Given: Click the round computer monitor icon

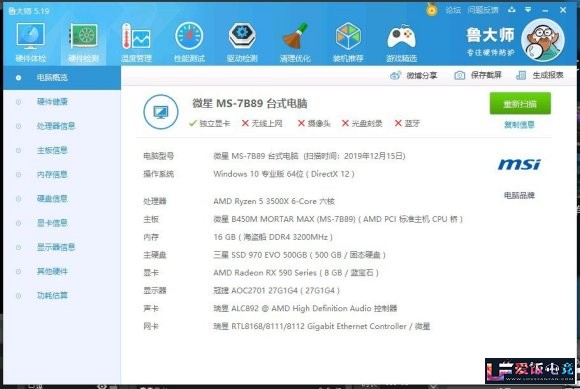Looking at the screenshot, I should pyautogui.click(x=161, y=112).
